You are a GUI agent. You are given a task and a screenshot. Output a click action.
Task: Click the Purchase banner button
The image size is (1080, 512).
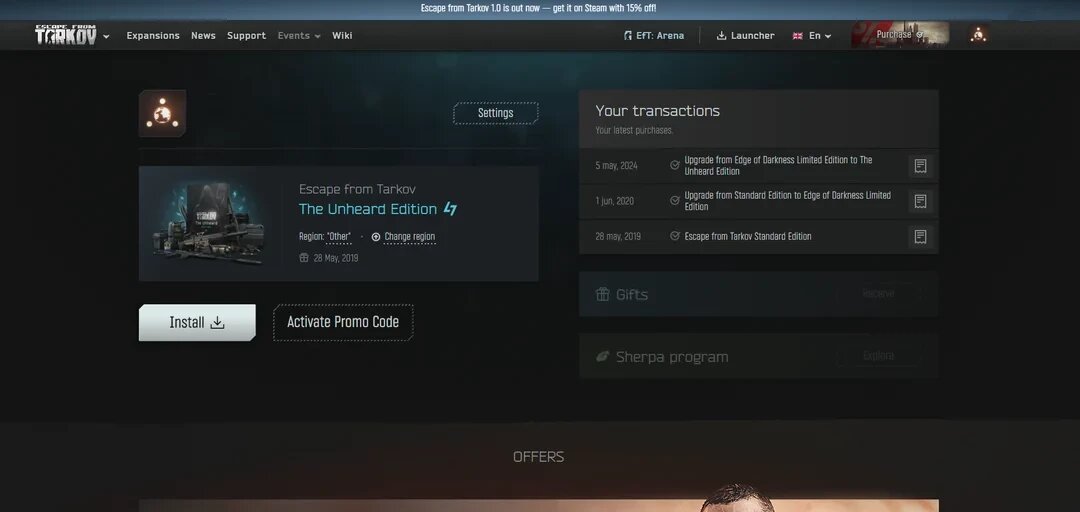(900, 34)
